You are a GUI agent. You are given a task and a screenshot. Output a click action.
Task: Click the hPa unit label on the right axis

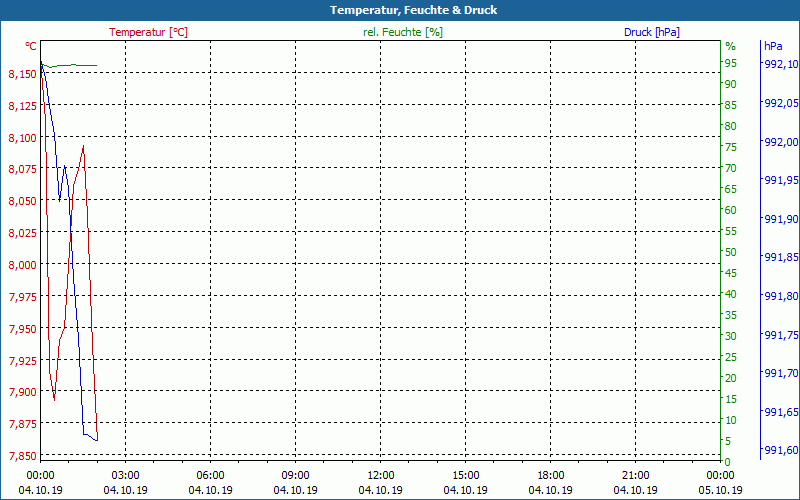[772, 46]
